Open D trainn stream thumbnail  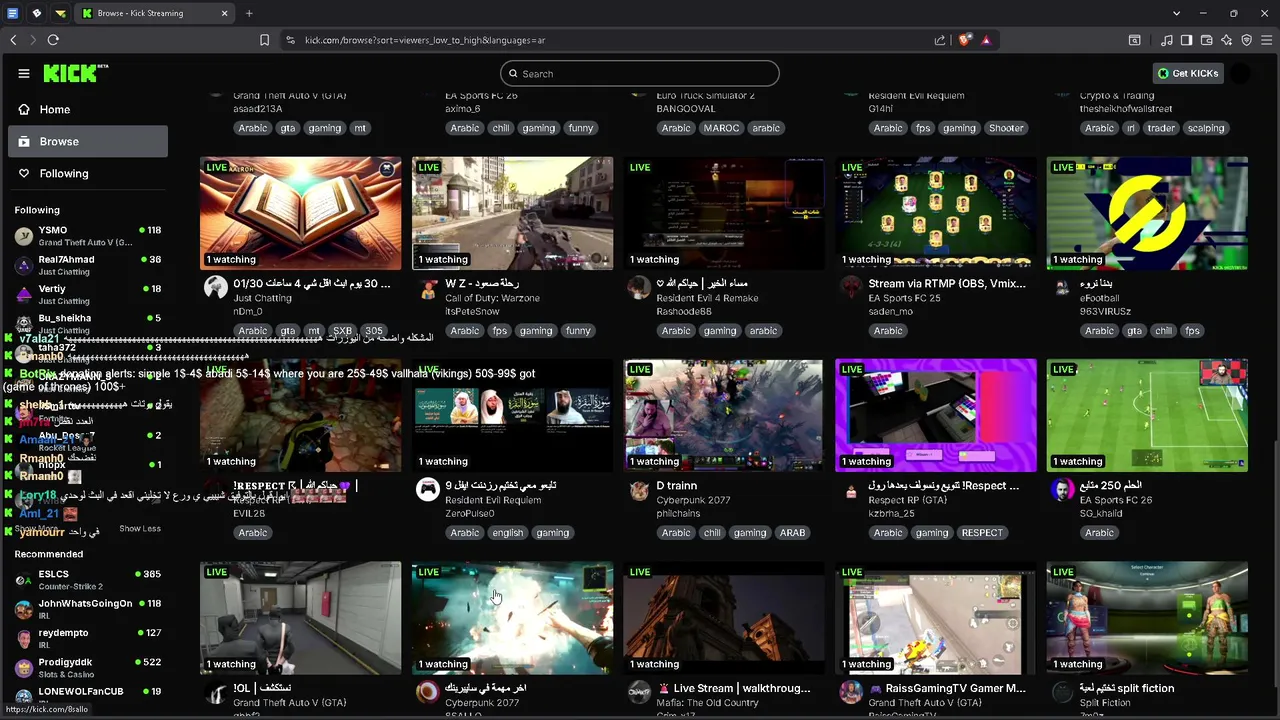tap(723, 415)
